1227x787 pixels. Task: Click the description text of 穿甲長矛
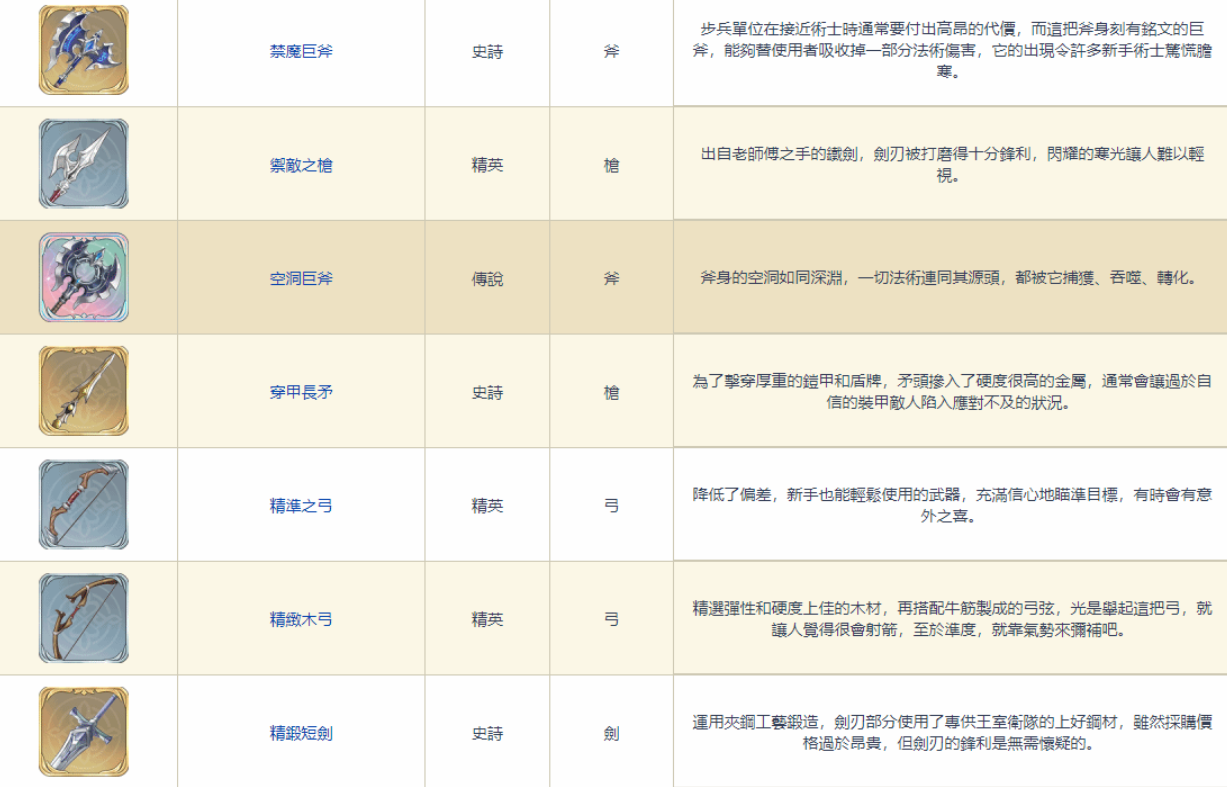950,392
